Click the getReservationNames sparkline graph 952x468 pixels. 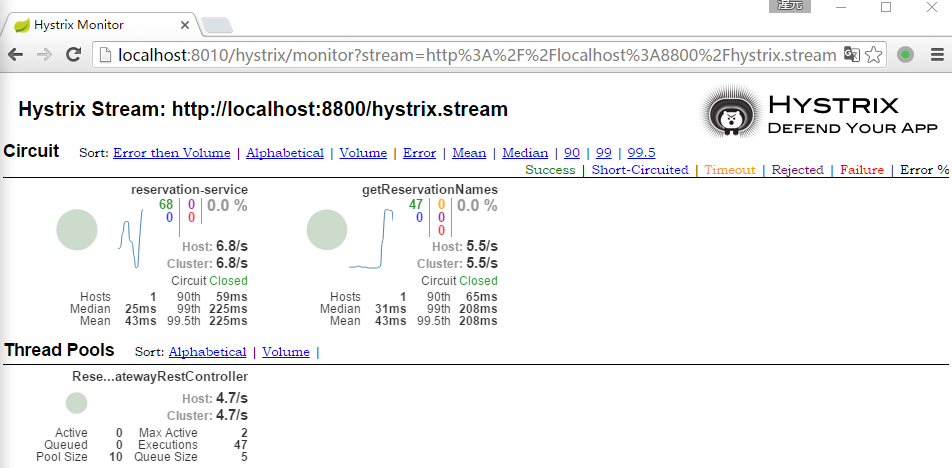point(371,238)
